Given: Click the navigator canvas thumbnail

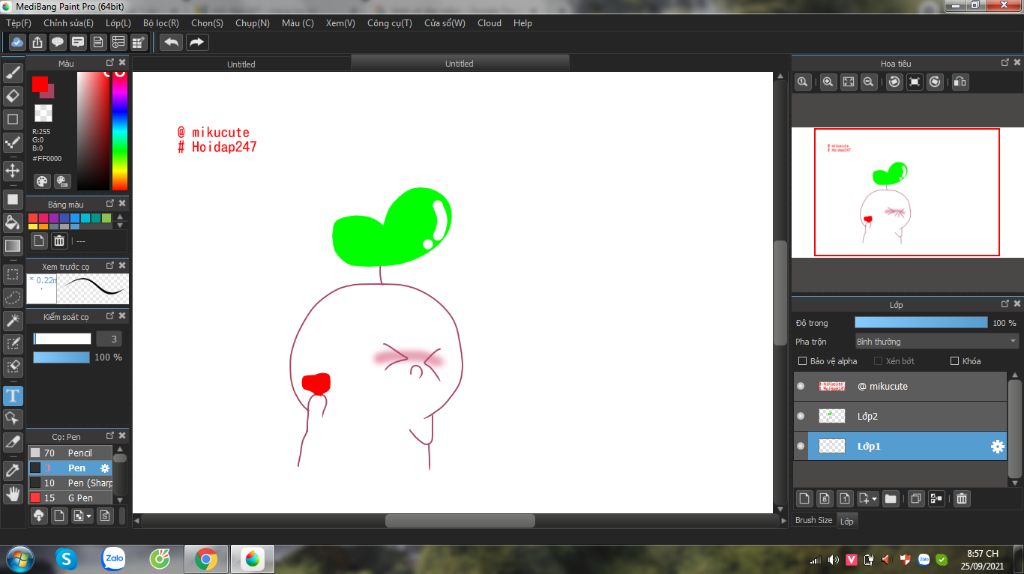Looking at the screenshot, I should 906,192.
